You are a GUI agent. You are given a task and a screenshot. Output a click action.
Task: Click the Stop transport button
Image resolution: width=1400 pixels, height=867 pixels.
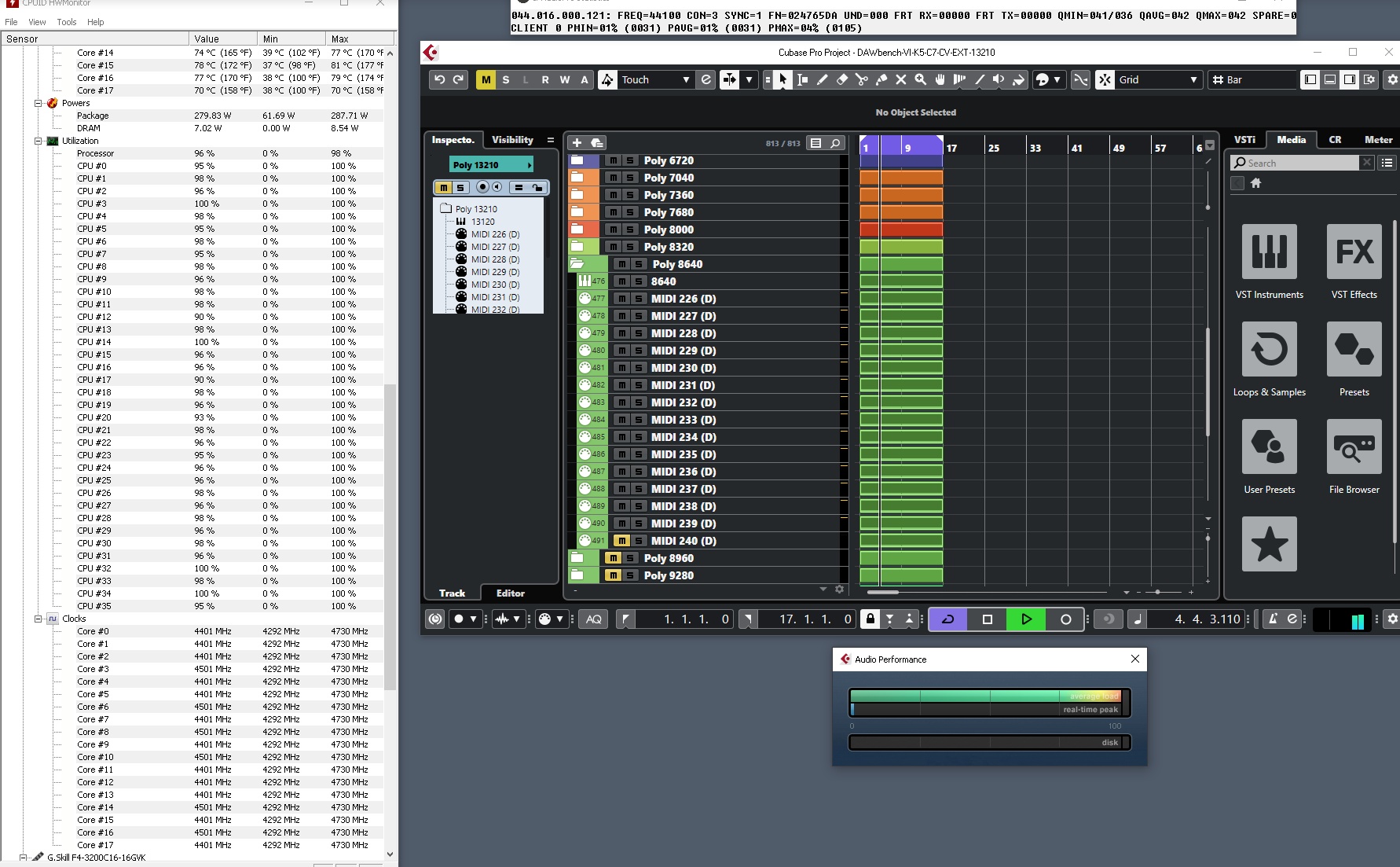988,619
